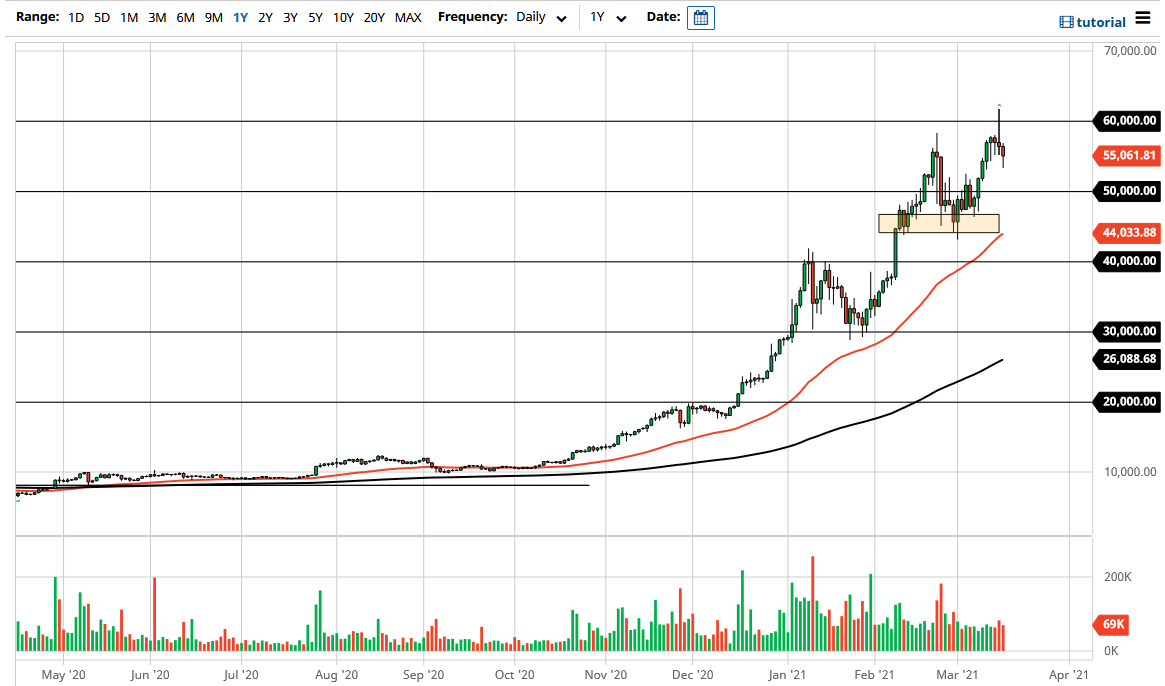This screenshot has width=1165, height=686.
Task: Open the hamburger menu in the top-right corner
Action: [x=1141, y=18]
